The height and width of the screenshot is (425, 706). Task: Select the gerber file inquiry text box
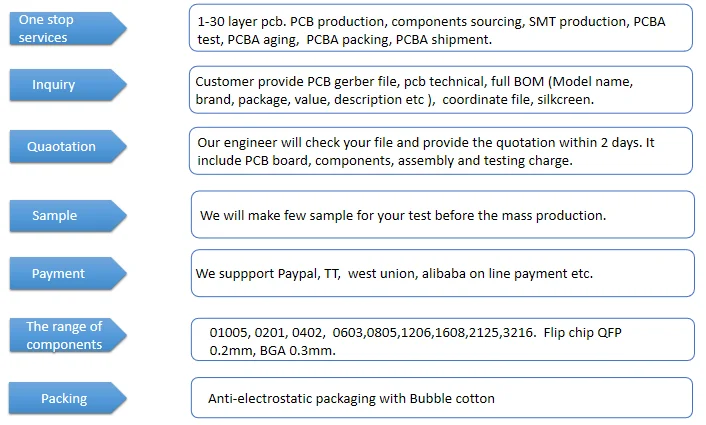coord(440,90)
